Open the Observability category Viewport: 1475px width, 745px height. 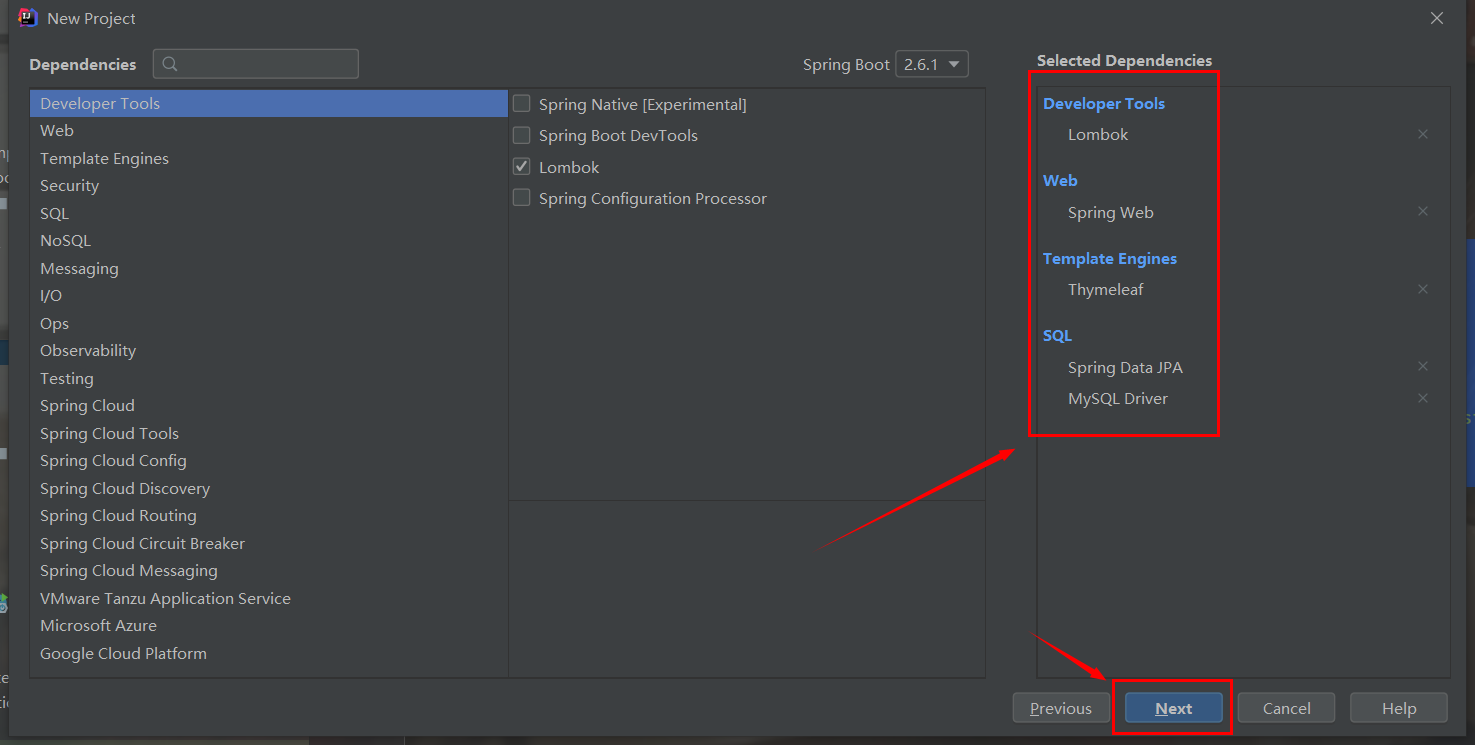point(269,351)
